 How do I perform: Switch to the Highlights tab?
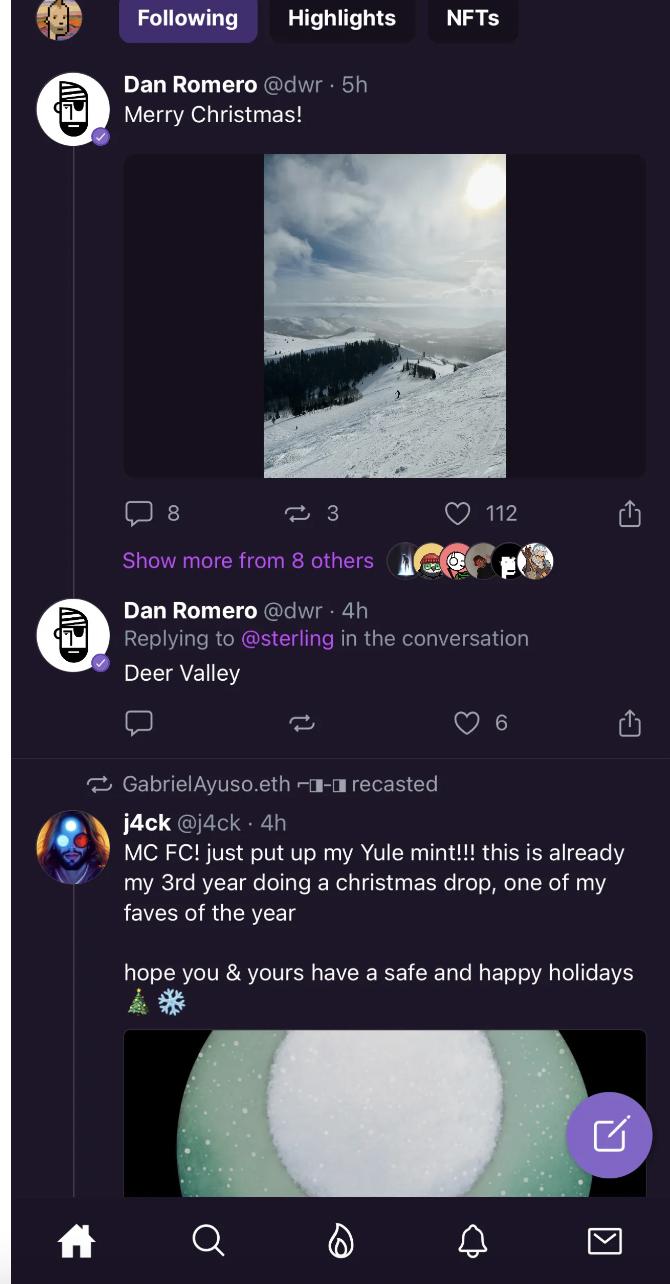point(341,19)
